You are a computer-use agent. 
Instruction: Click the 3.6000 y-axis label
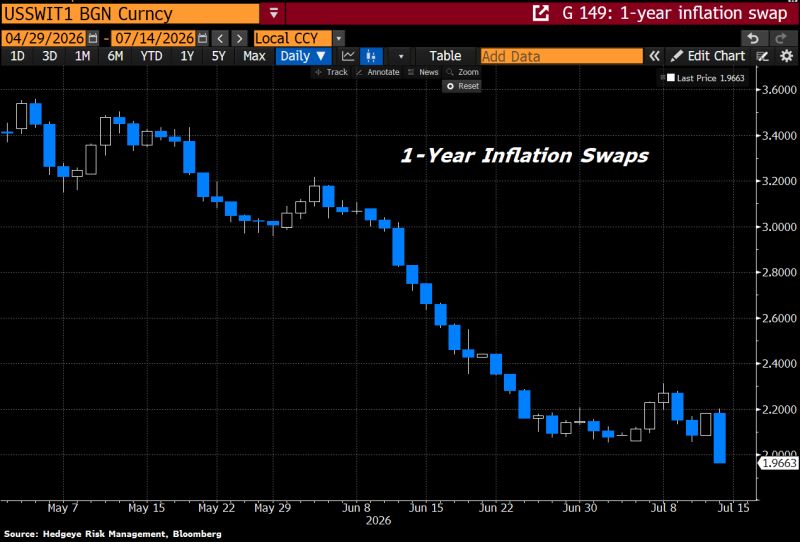pyautogui.click(x=779, y=90)
